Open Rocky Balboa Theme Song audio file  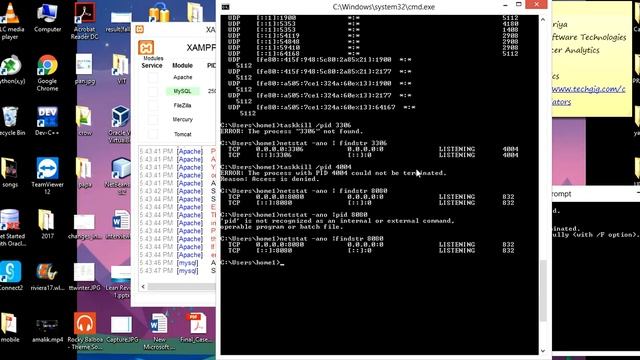85,331
